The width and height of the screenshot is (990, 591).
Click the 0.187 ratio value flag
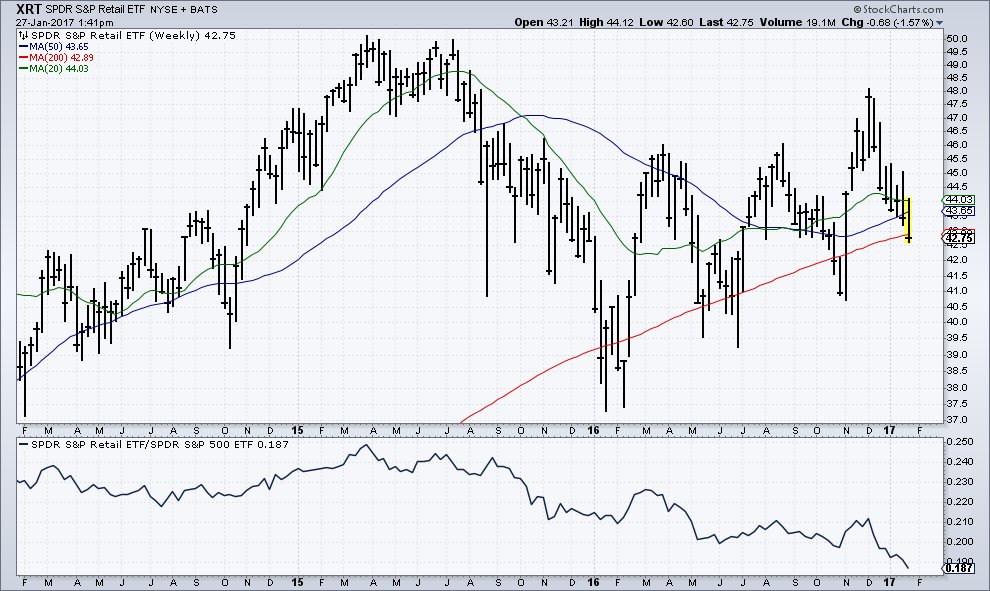[x=958, y=568]
